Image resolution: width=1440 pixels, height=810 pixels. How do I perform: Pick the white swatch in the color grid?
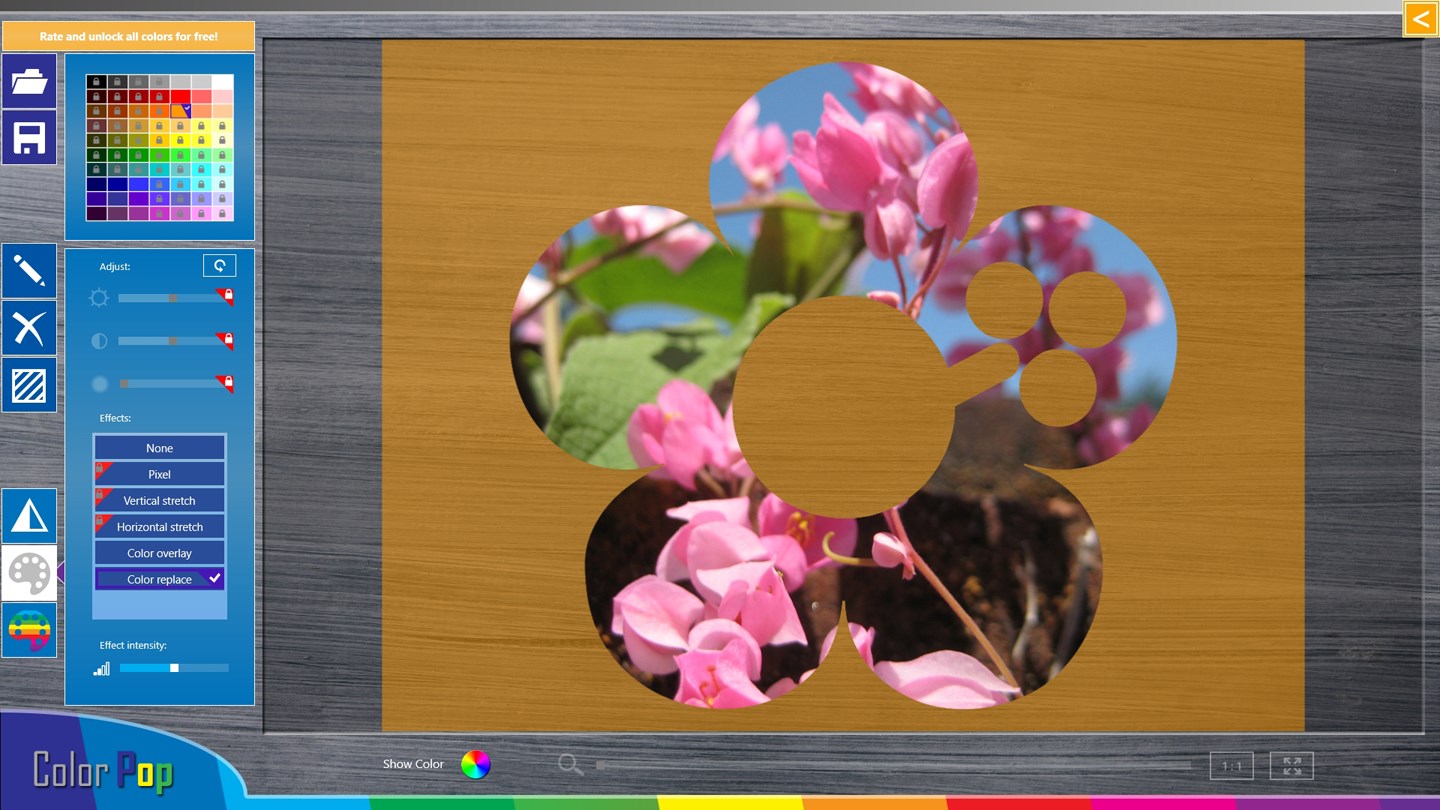(222, 82)
